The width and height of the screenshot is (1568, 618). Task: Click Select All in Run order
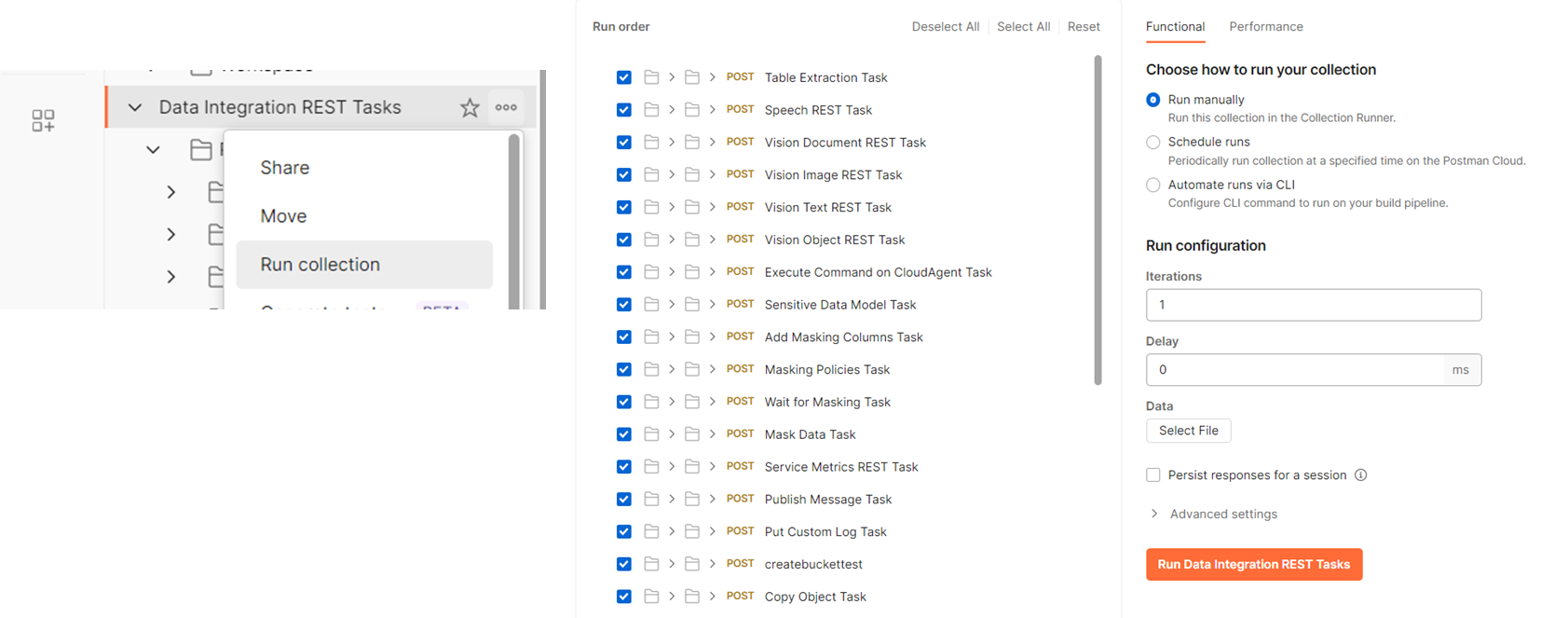(1023, 27)
